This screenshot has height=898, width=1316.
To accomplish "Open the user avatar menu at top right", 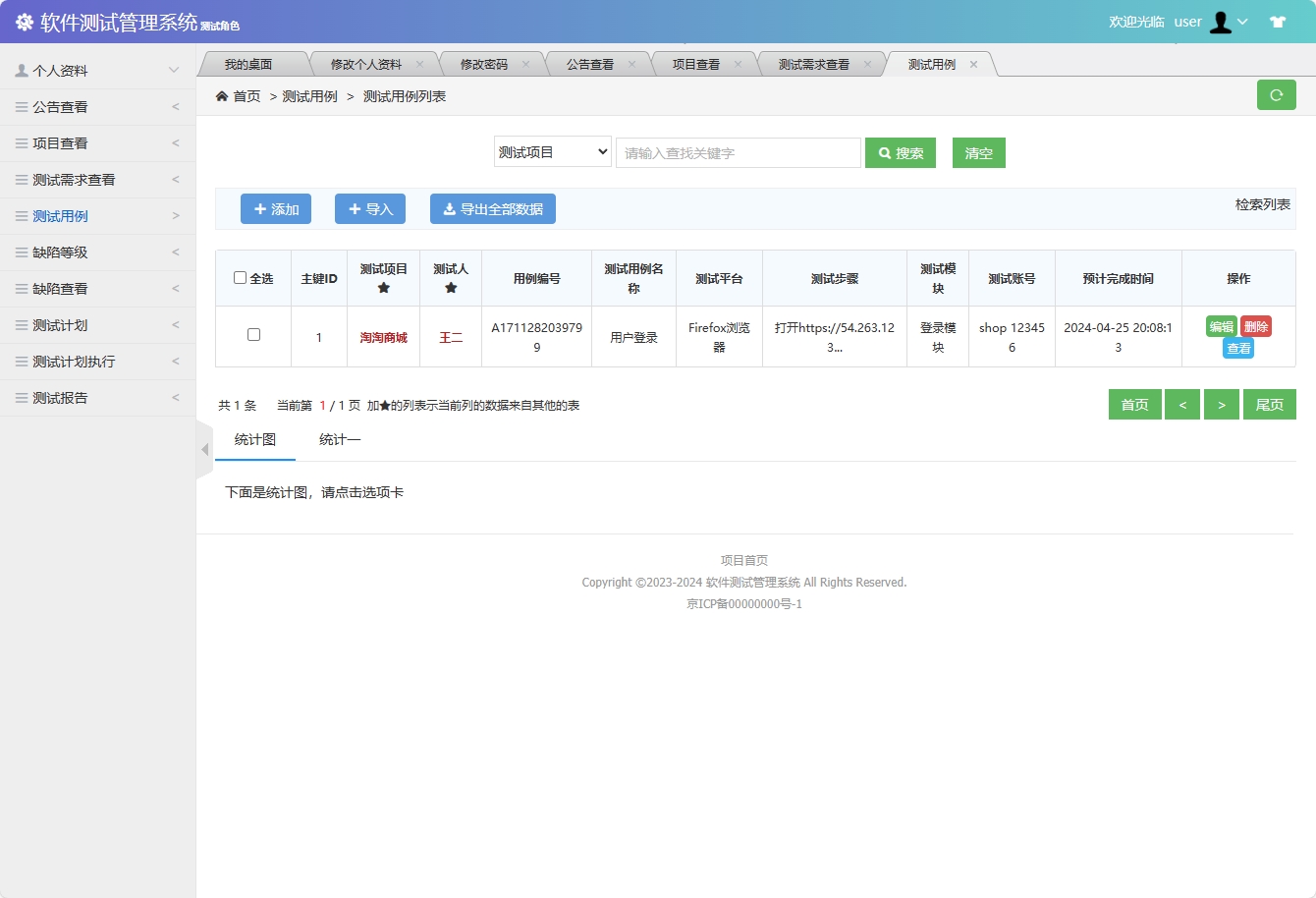I will (x=1221, y=21).
